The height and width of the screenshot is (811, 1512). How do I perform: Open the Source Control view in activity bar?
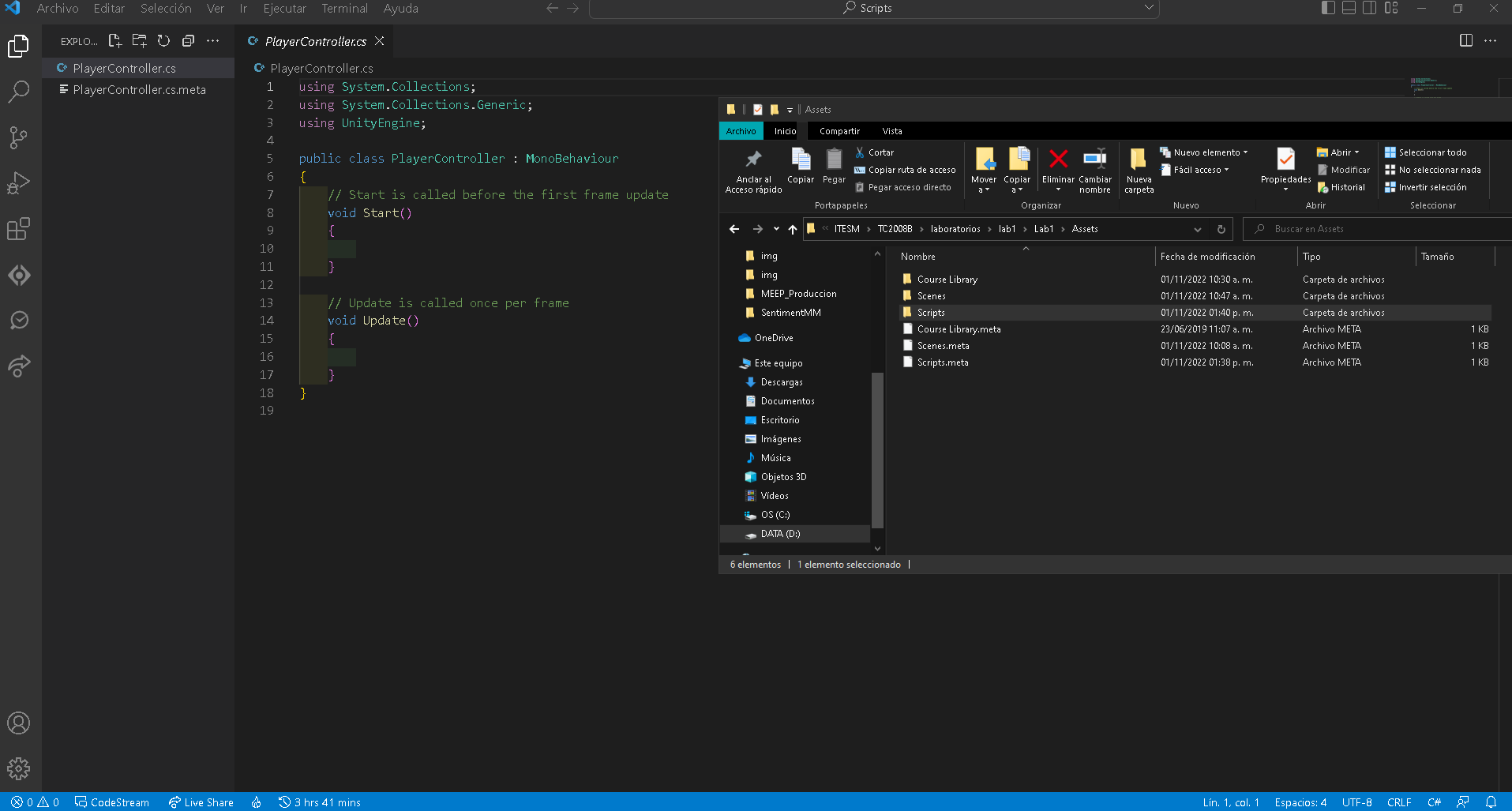click(18, 137)
